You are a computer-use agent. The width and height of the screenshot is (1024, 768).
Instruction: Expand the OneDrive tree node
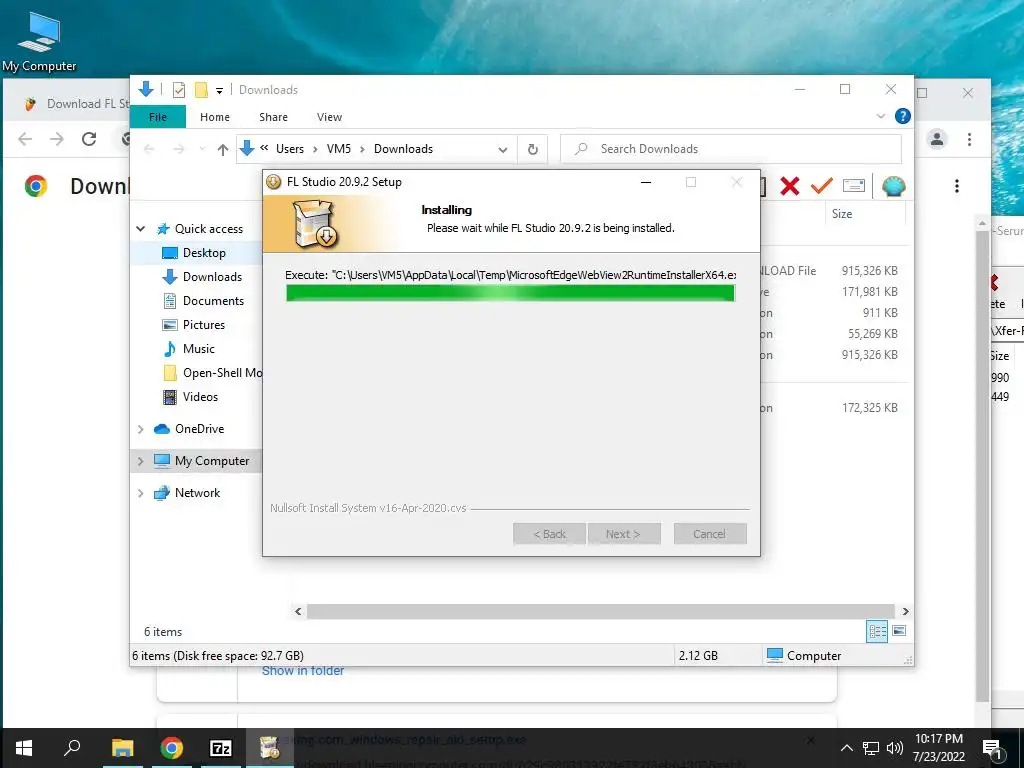(x=140, y=429)
